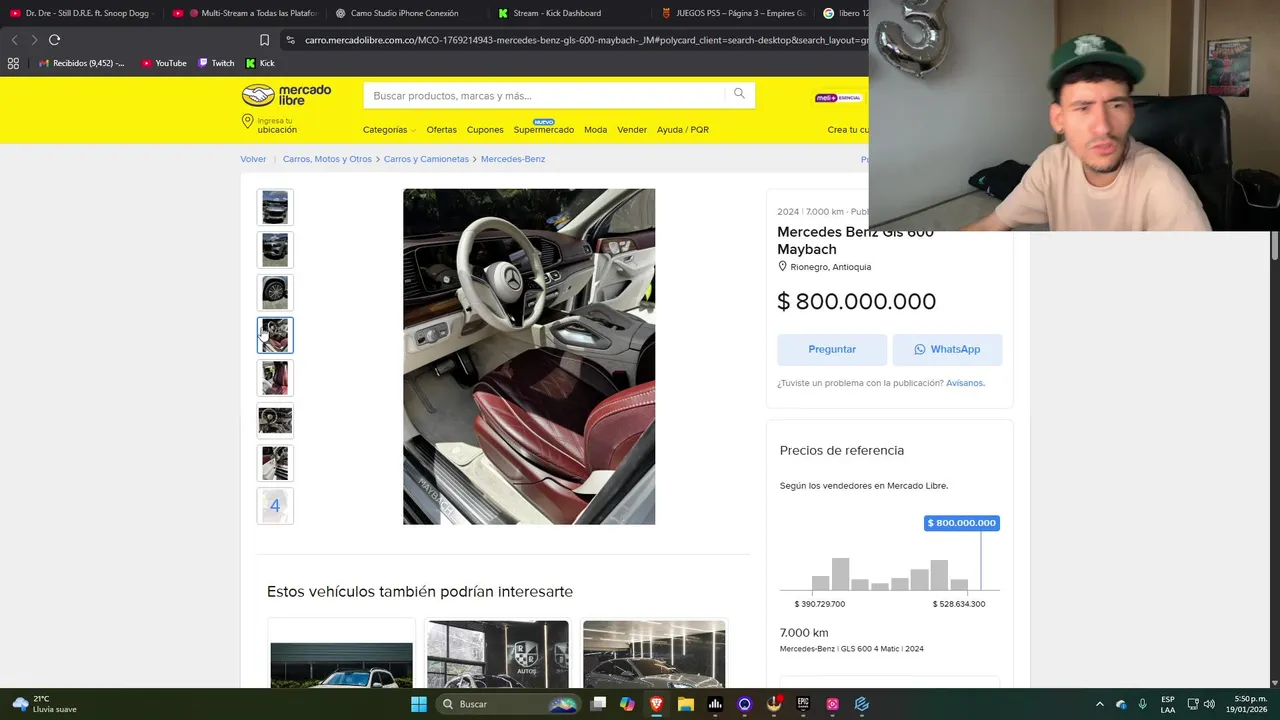Open the Ofertas menu item
The height and width of the screenshot is (720, 1280).
click(x=441, y=130)
